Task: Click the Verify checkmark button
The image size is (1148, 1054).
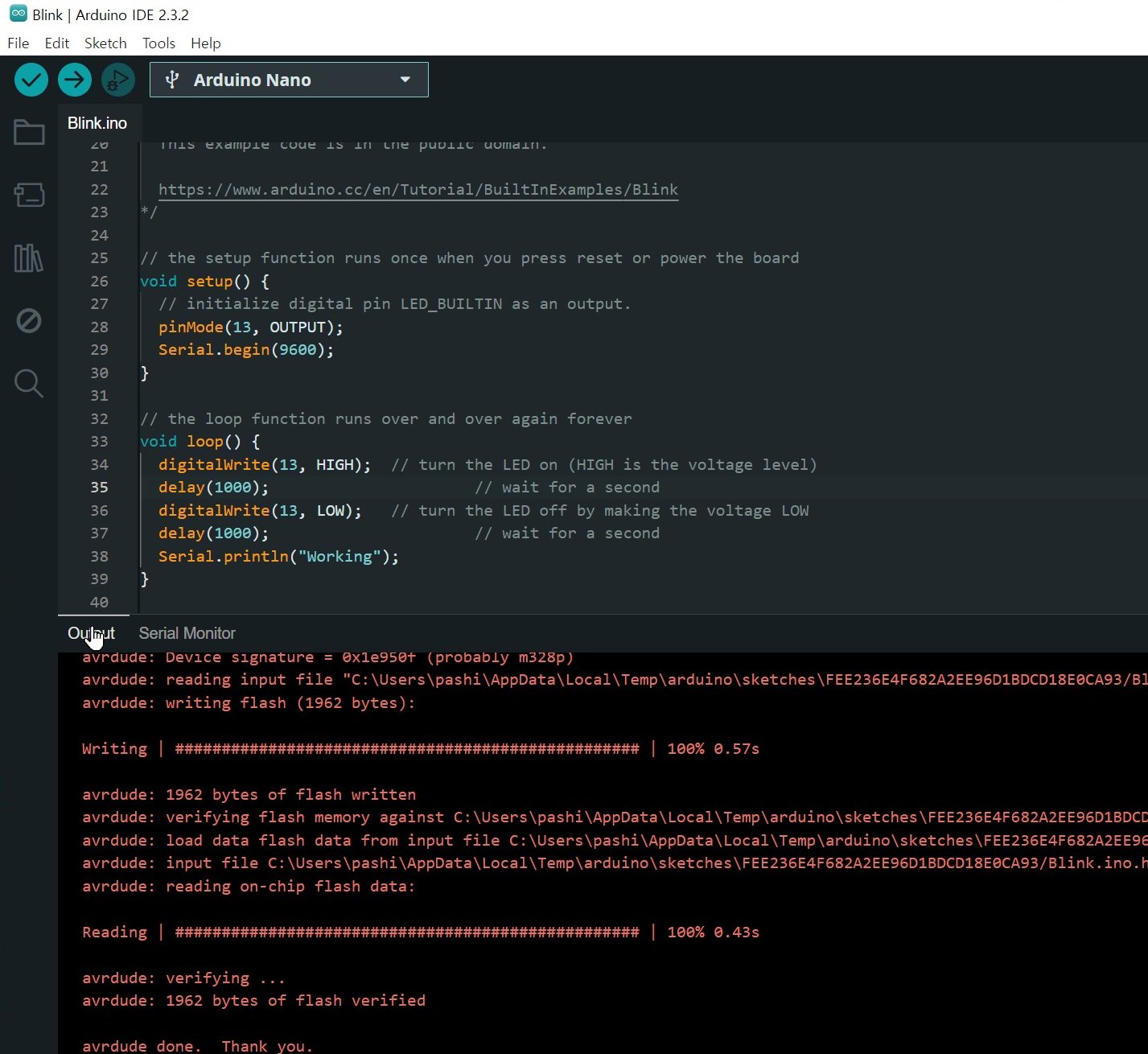Action: [x=31, y=80]
